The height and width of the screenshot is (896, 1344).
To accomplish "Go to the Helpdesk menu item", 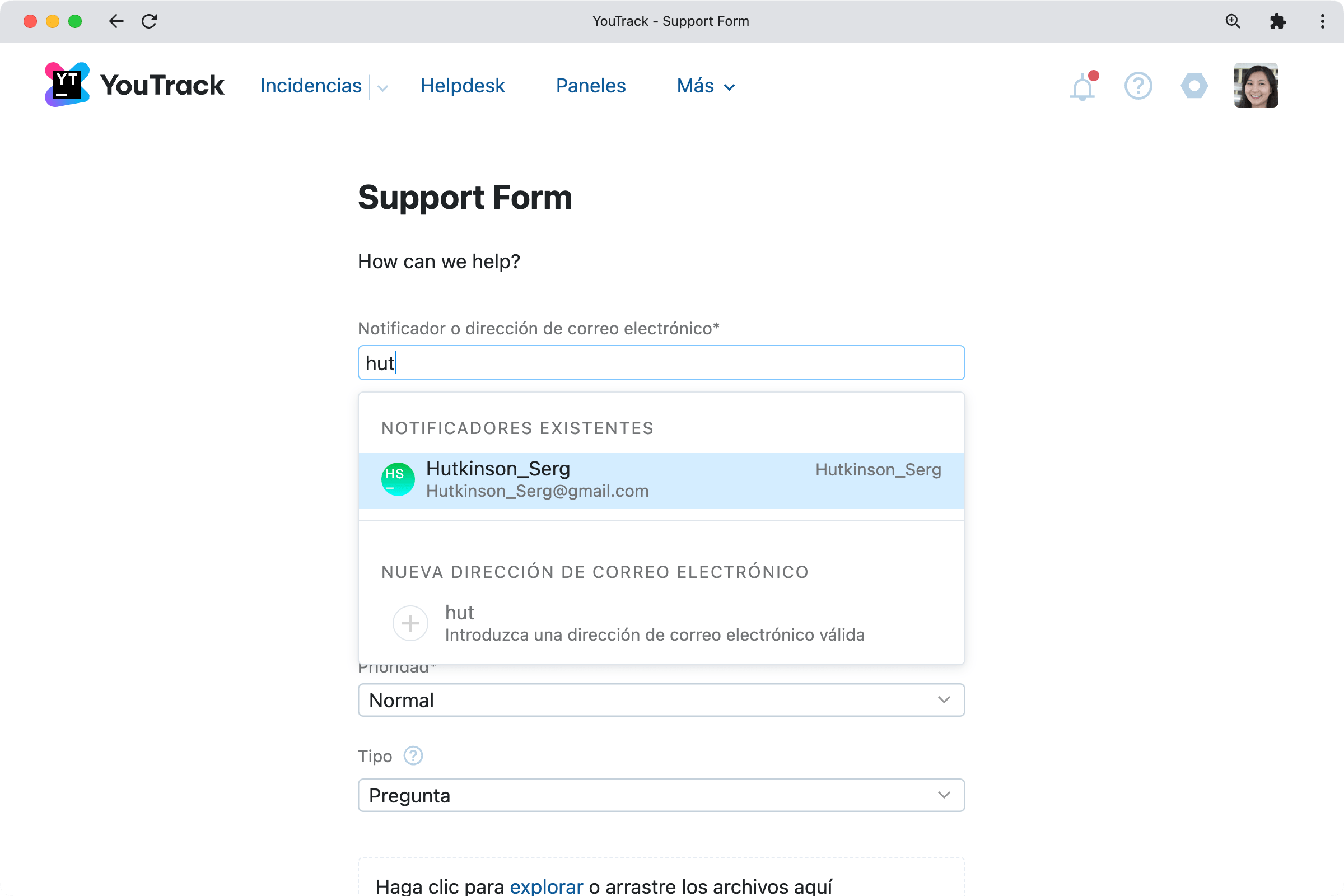I will click(463, 86).
